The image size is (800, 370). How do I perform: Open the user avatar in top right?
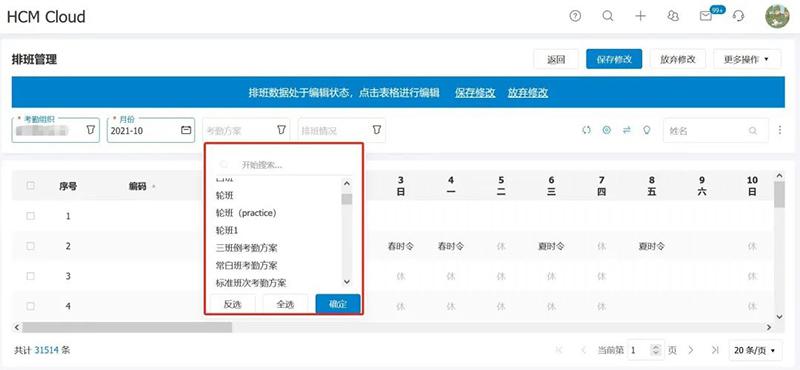coord(777,16)
